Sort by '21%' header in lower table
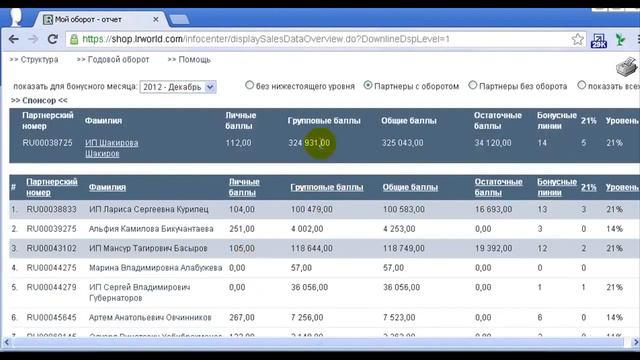This screenshot has height=360, width=640. (x=589, y=187)
